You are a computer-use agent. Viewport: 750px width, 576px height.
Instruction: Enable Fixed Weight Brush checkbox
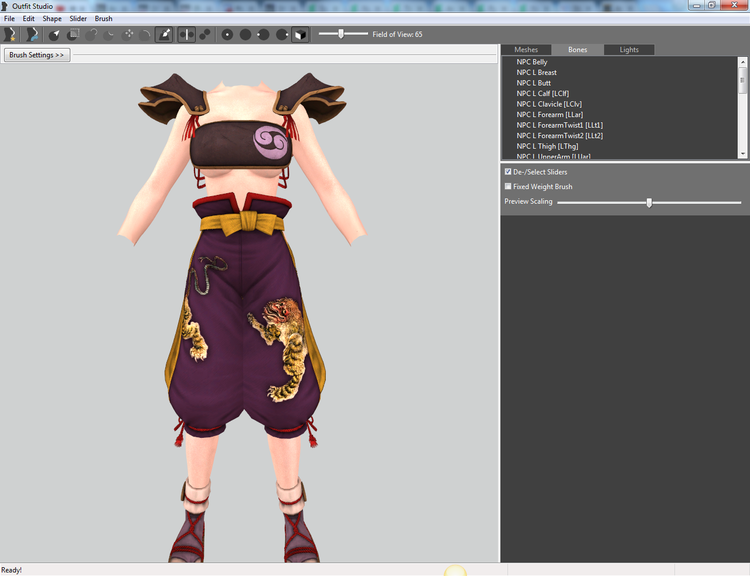pos(508,186)
